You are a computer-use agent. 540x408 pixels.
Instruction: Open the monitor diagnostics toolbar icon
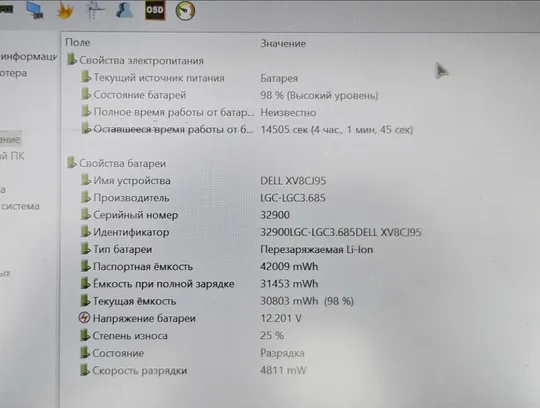click(35, 11)
